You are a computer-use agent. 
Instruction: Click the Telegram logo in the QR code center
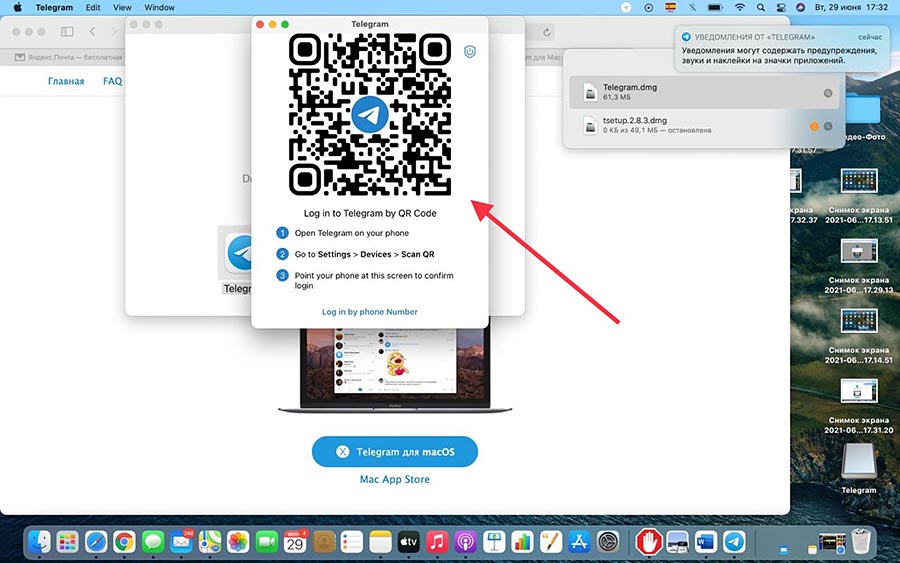pyautogui.click(x=370, y=114)
